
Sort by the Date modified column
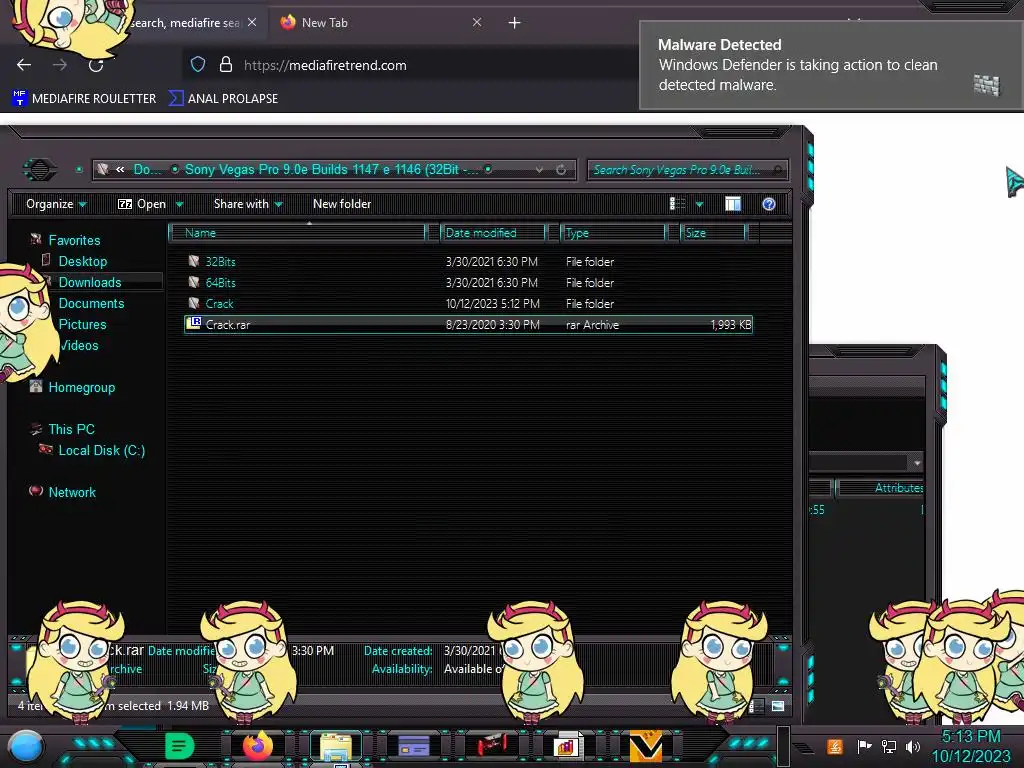pyautogui.click(x=493, y=233)
